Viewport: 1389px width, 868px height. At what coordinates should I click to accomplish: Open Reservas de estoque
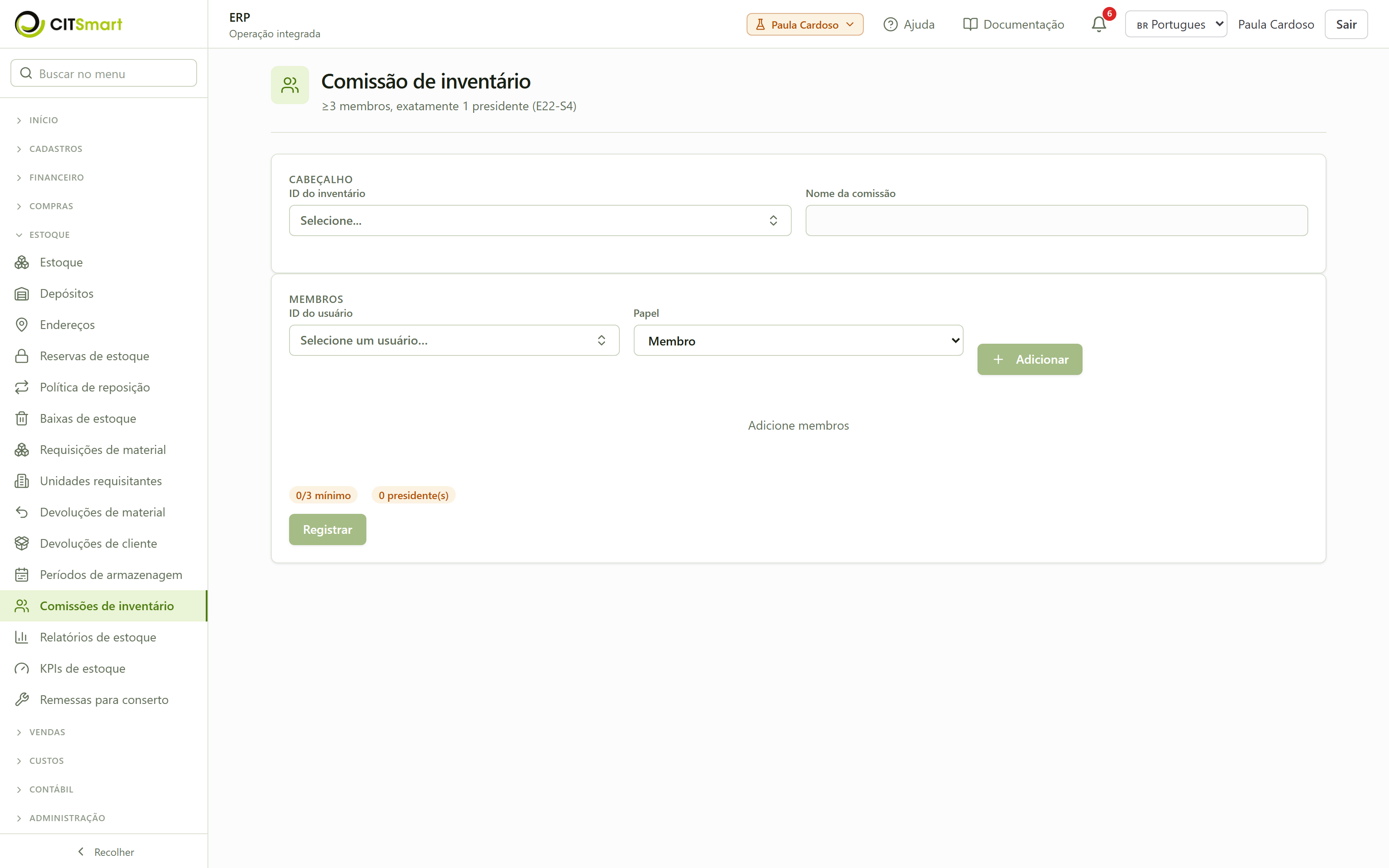coord(103,356)
